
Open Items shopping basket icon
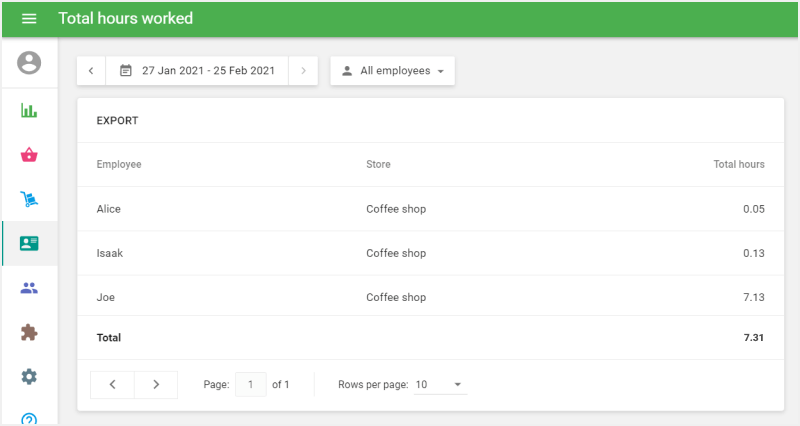tap(29, 155)
